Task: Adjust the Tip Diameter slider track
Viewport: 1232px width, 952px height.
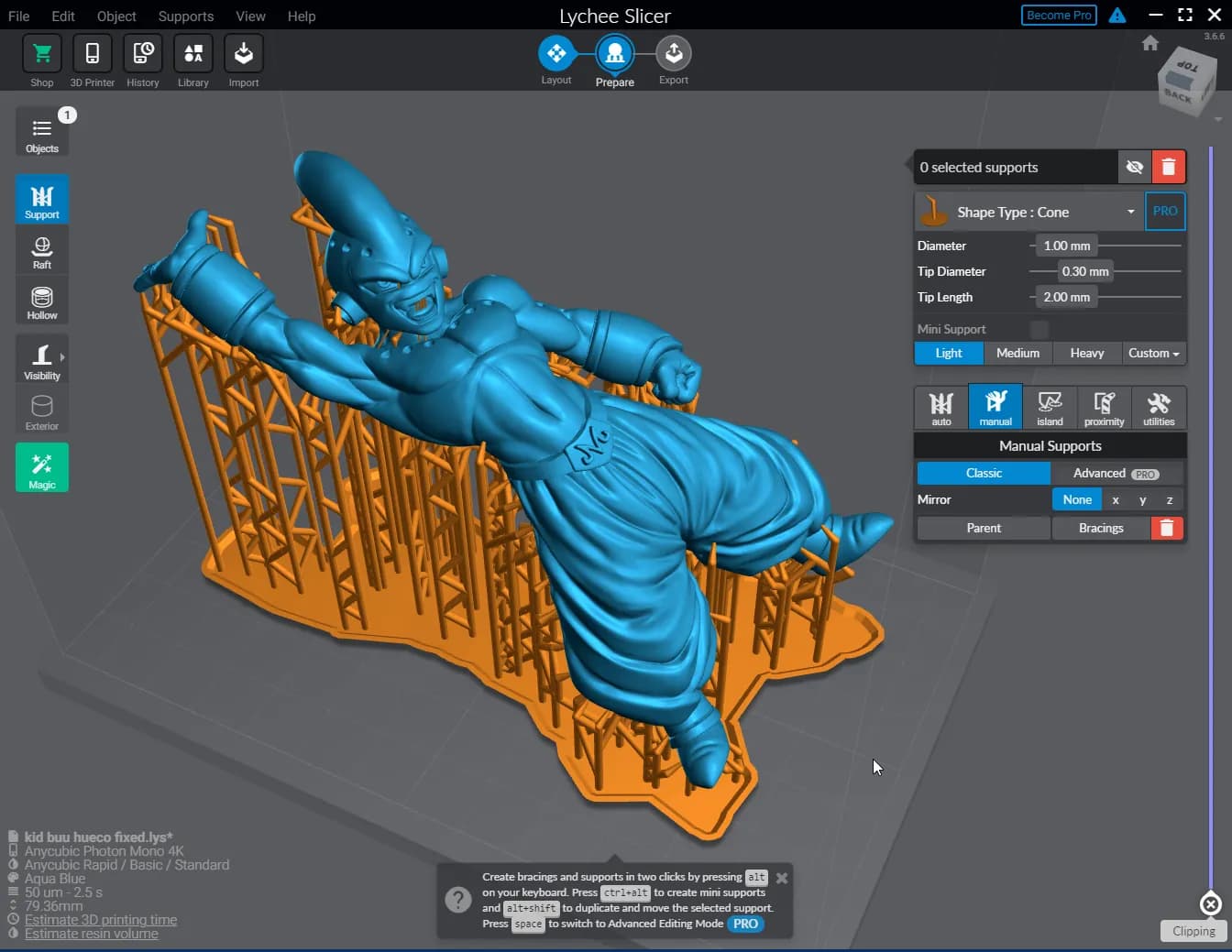Action: tap(1148, 271)
